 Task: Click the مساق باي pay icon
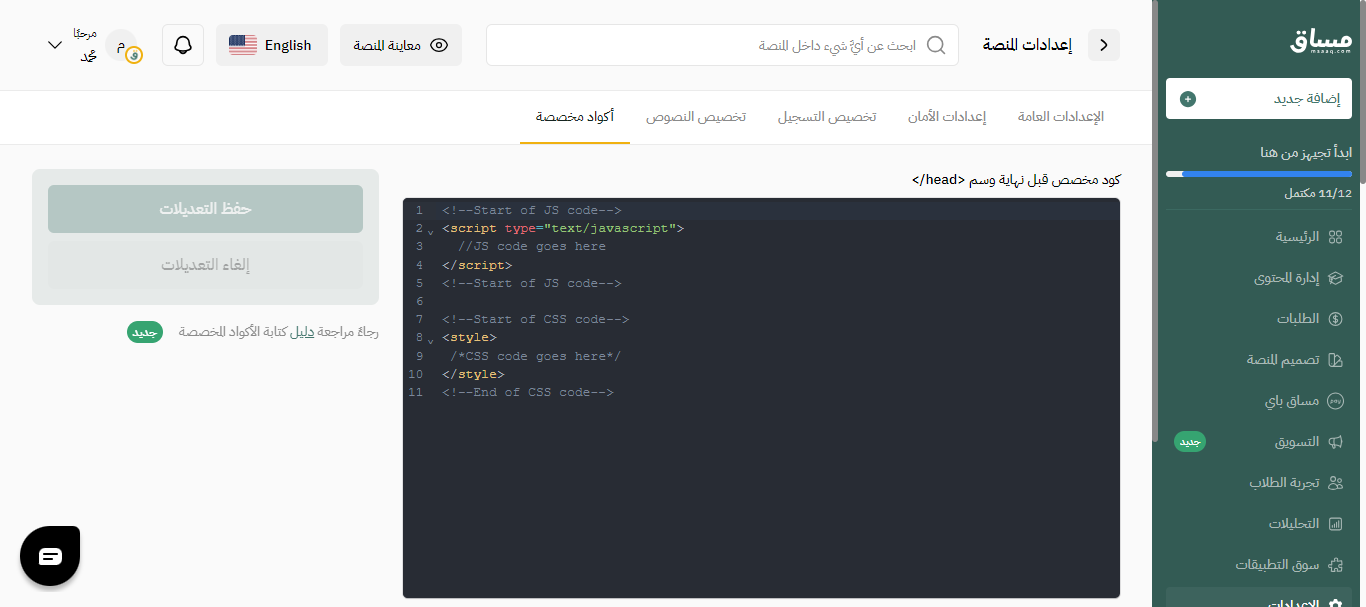tap(1335, 401)
